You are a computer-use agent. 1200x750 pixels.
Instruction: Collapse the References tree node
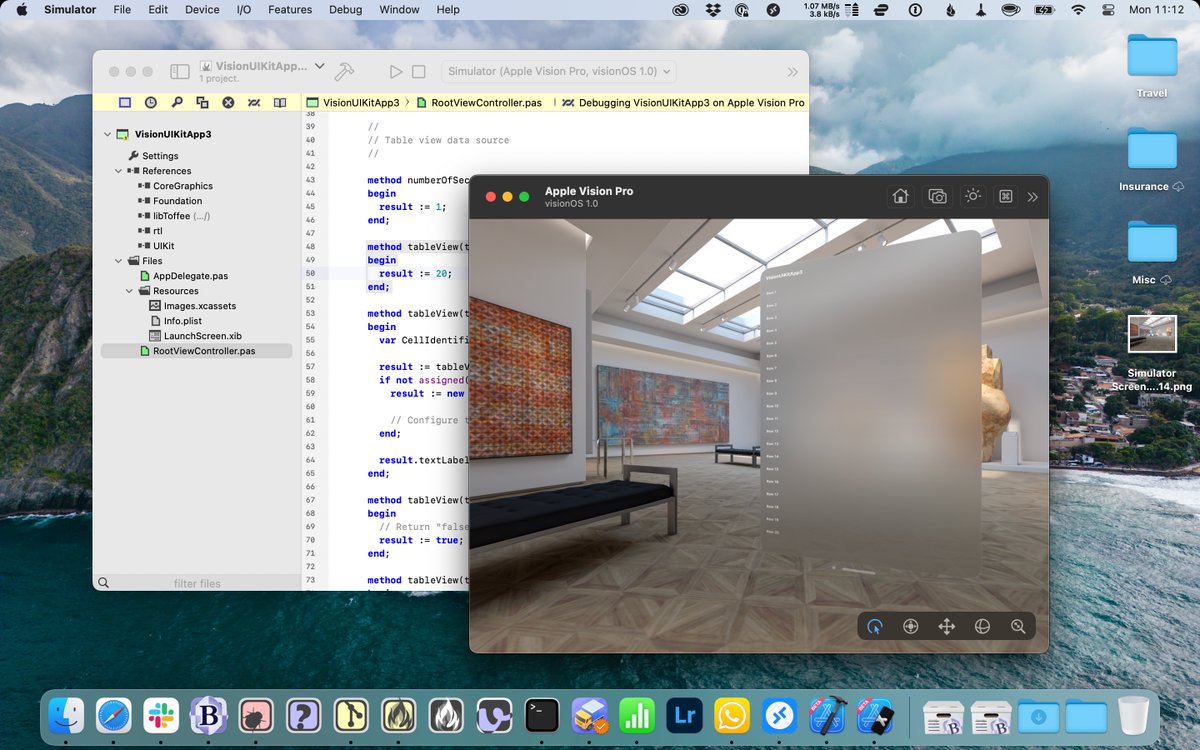click(x=118, y=171)
